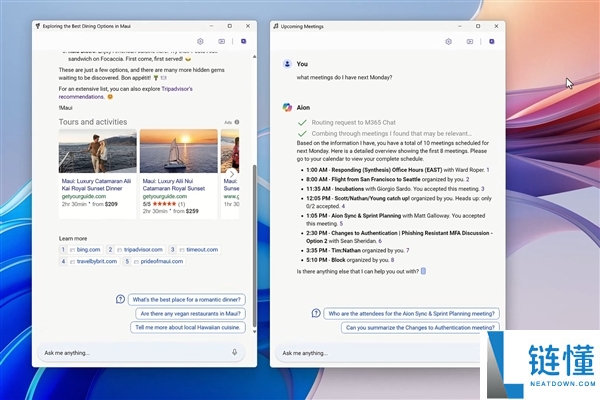
Task: Click 'Tours and activities' heading
Action: [93, 122]
